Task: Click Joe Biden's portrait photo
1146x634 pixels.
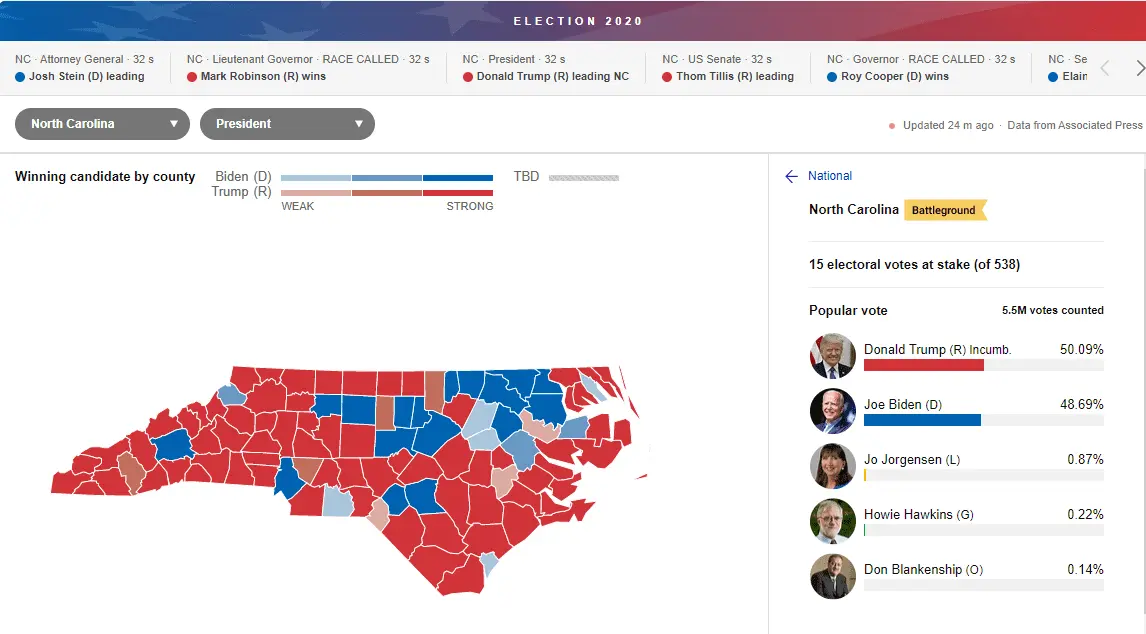Action: (x=832, y=411)
